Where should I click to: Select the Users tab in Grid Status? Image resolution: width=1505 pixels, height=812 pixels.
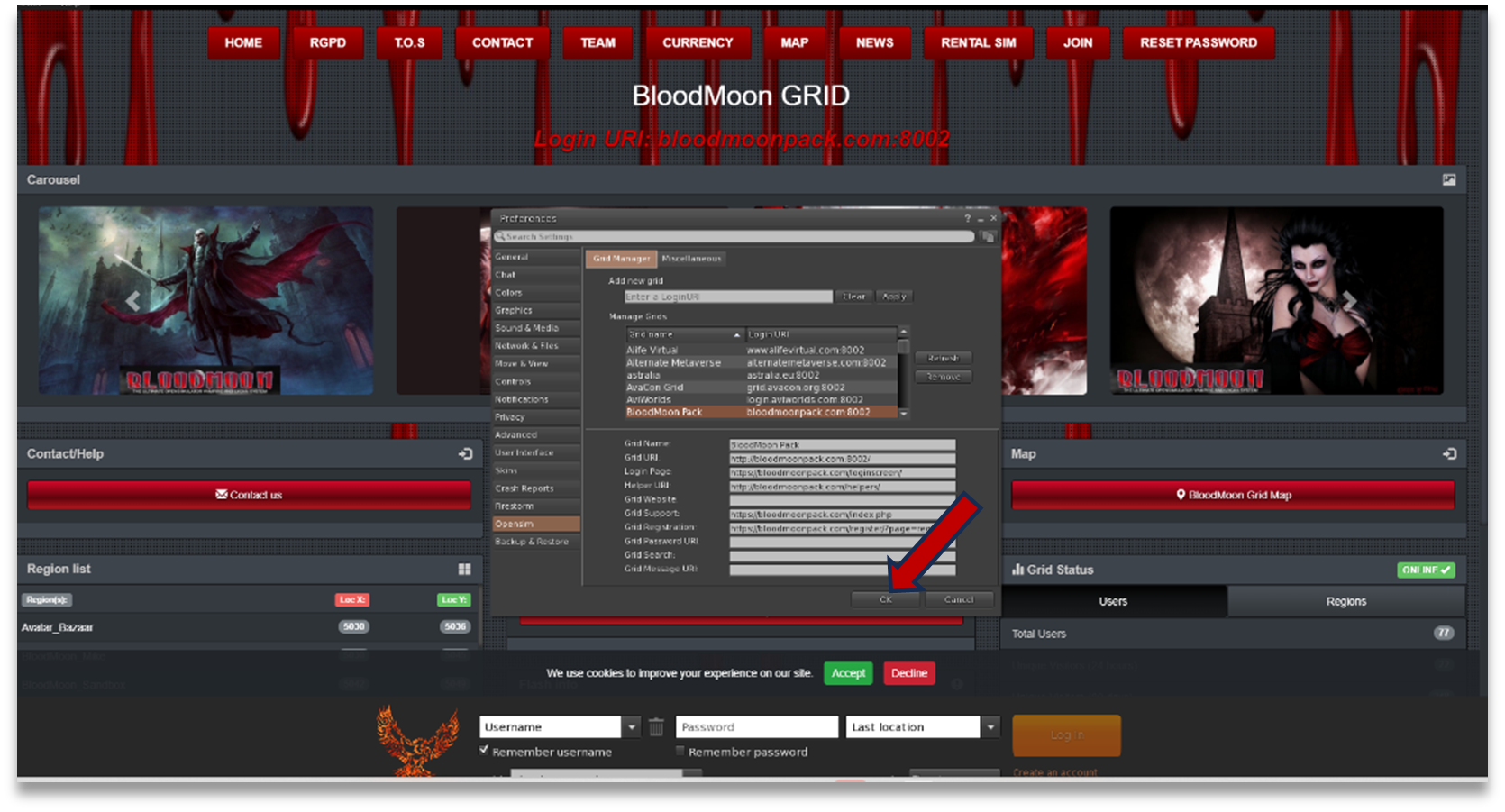pos(1113,602)
